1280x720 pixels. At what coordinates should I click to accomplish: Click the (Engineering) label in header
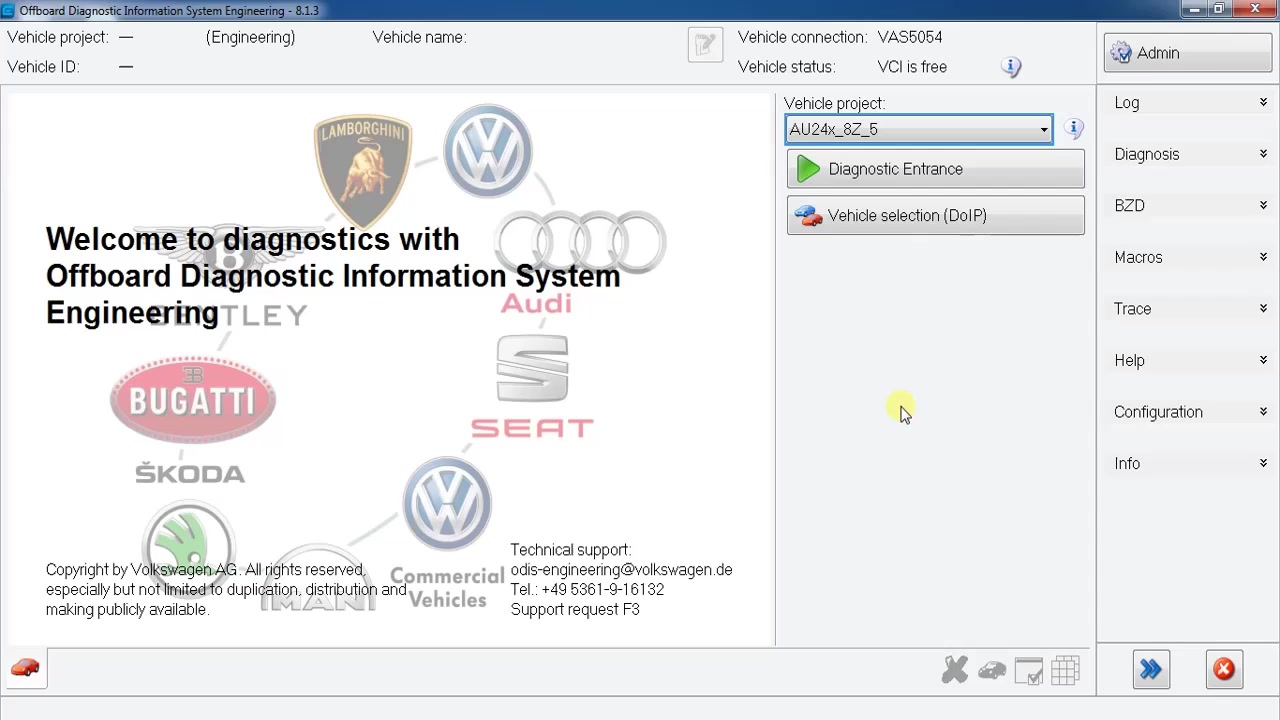250,37
